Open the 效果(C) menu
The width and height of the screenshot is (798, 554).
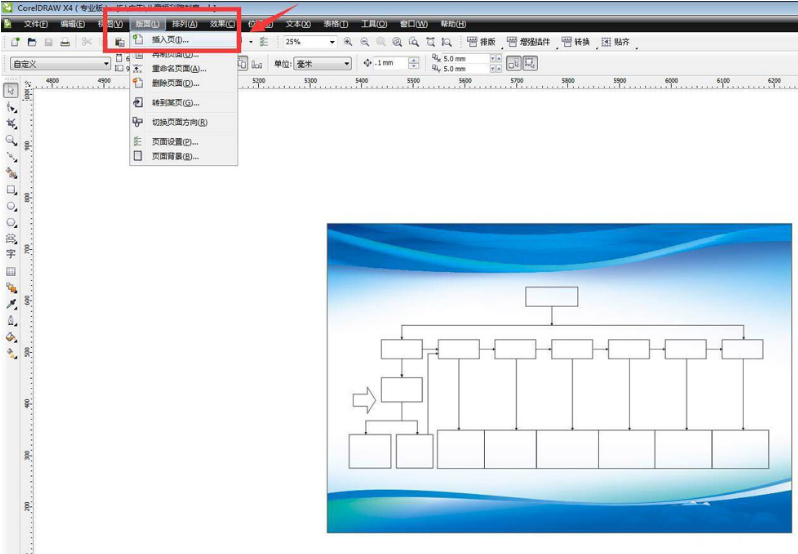point(222,24)
